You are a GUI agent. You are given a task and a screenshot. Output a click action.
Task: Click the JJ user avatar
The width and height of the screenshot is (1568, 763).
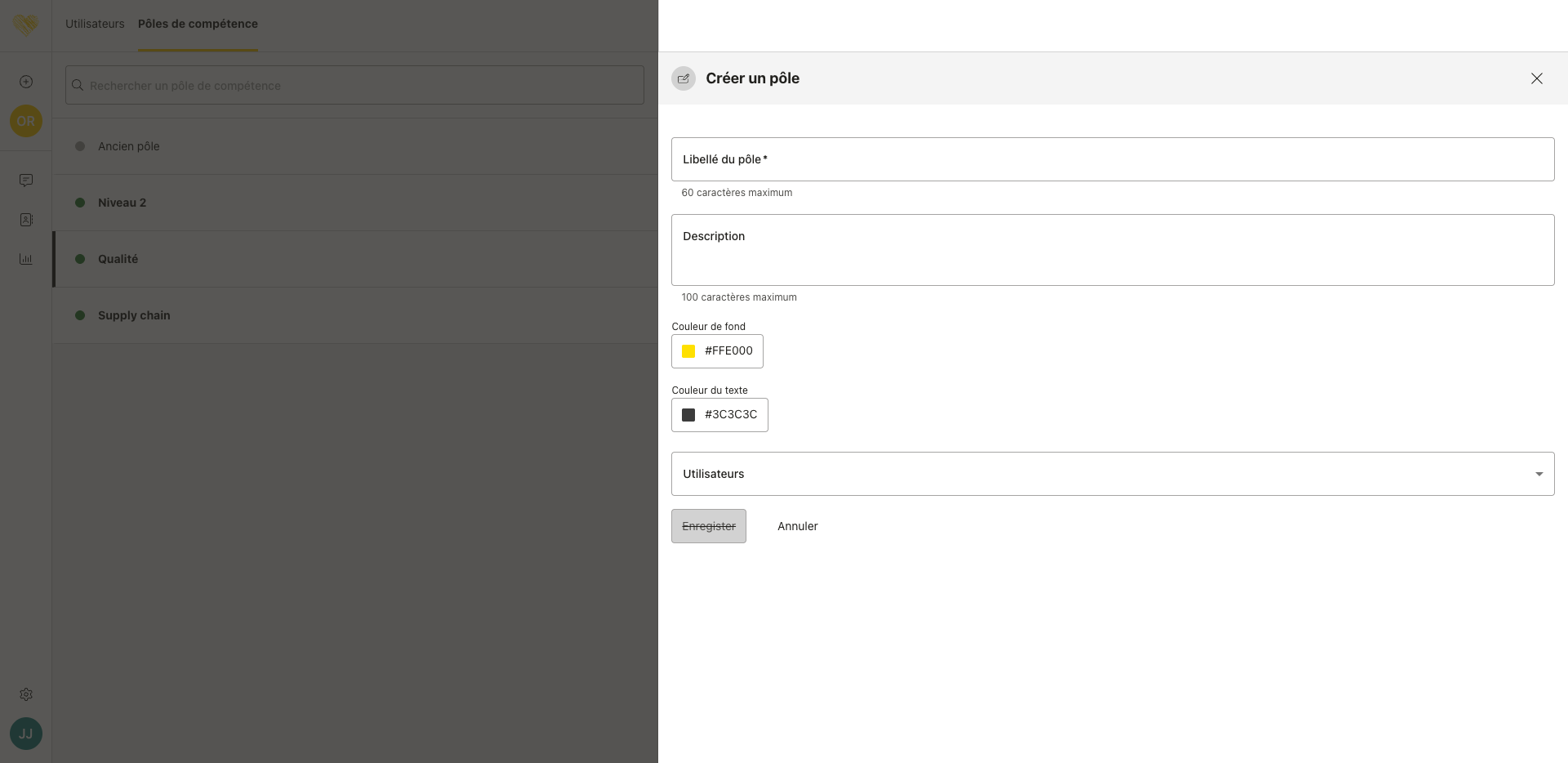[26, 734]
